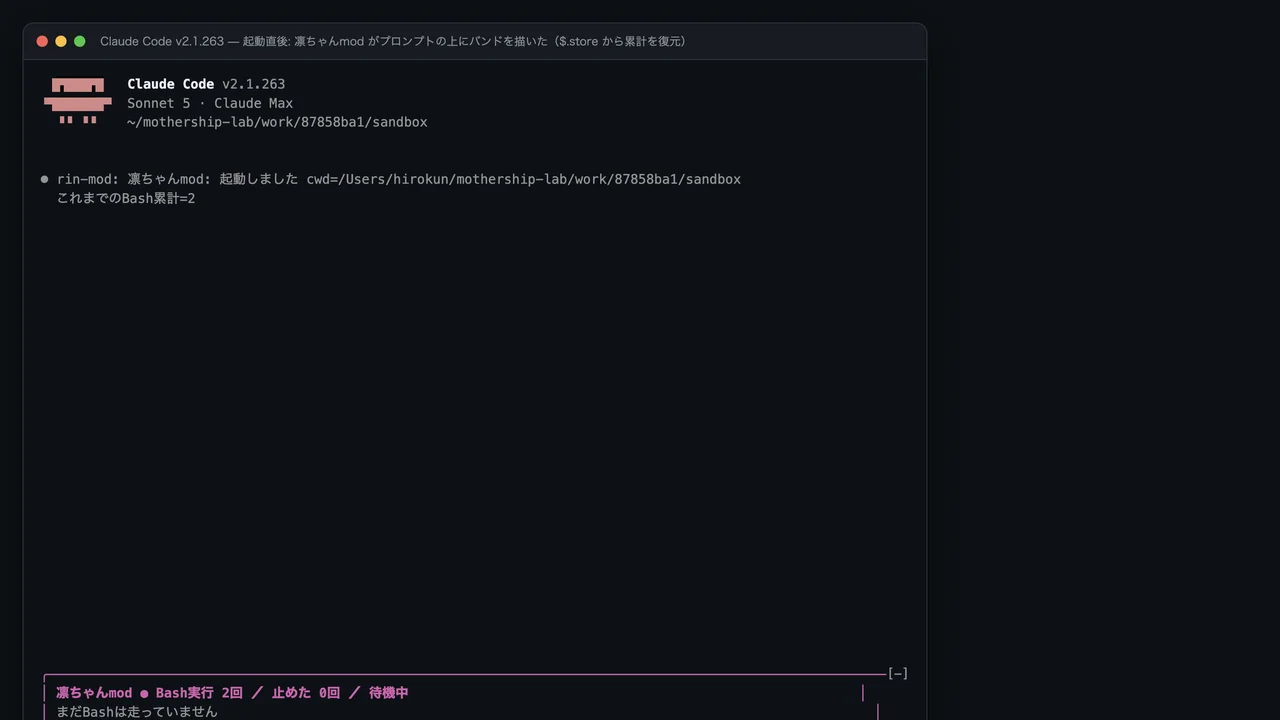Click the 'これまでのBash累計=2' line

(126, 198)
